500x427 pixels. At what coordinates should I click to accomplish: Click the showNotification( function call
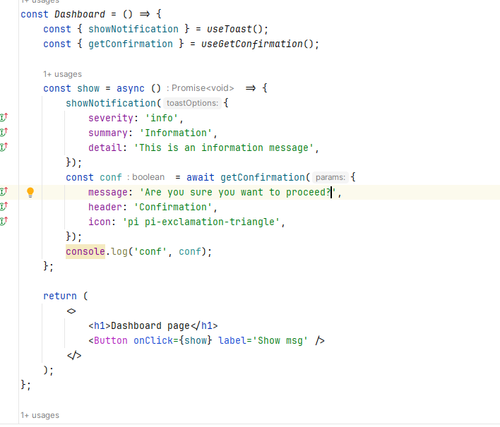(111, 103)
